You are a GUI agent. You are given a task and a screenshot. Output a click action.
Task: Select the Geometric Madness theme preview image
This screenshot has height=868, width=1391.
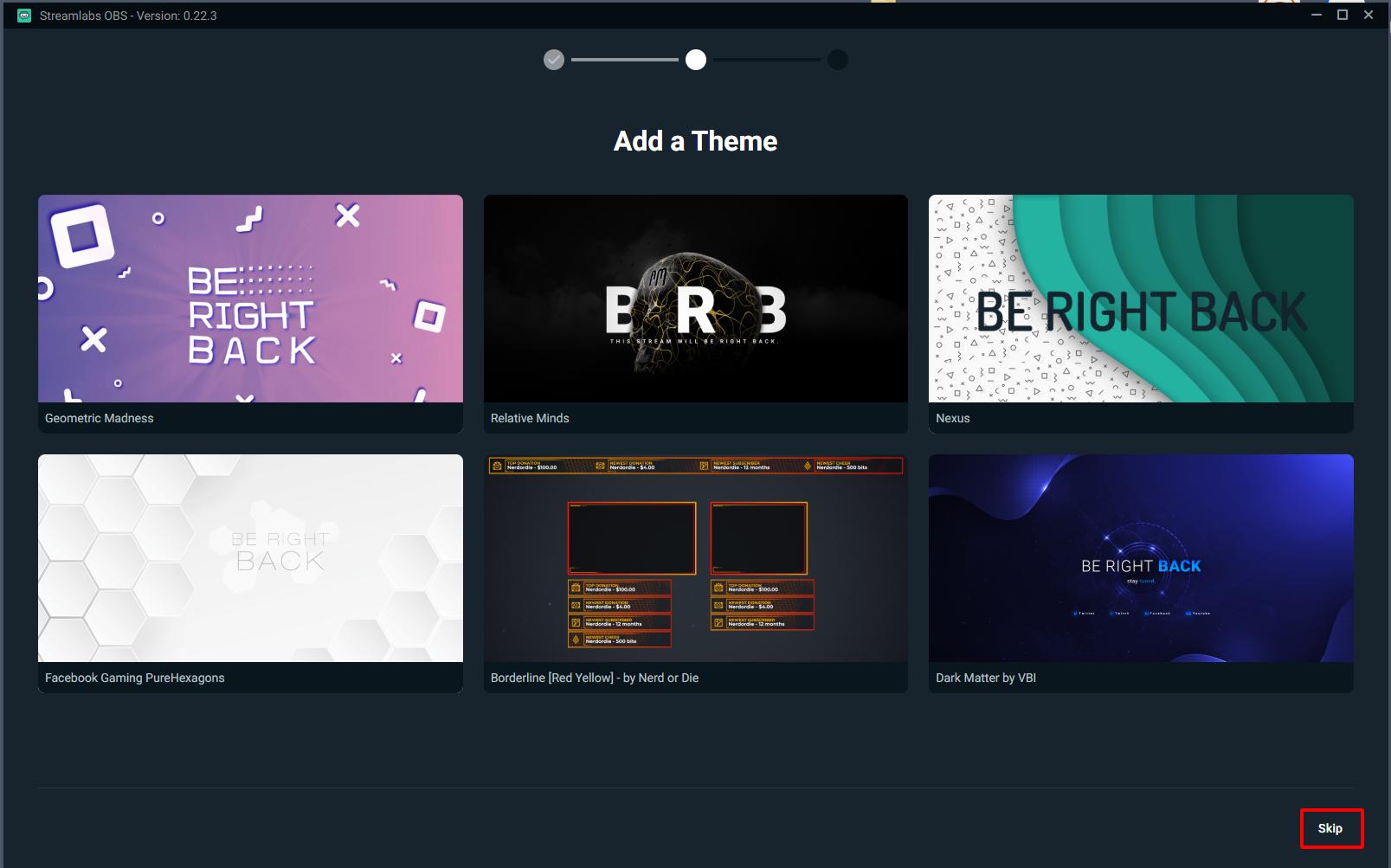(x=250, y=299)
